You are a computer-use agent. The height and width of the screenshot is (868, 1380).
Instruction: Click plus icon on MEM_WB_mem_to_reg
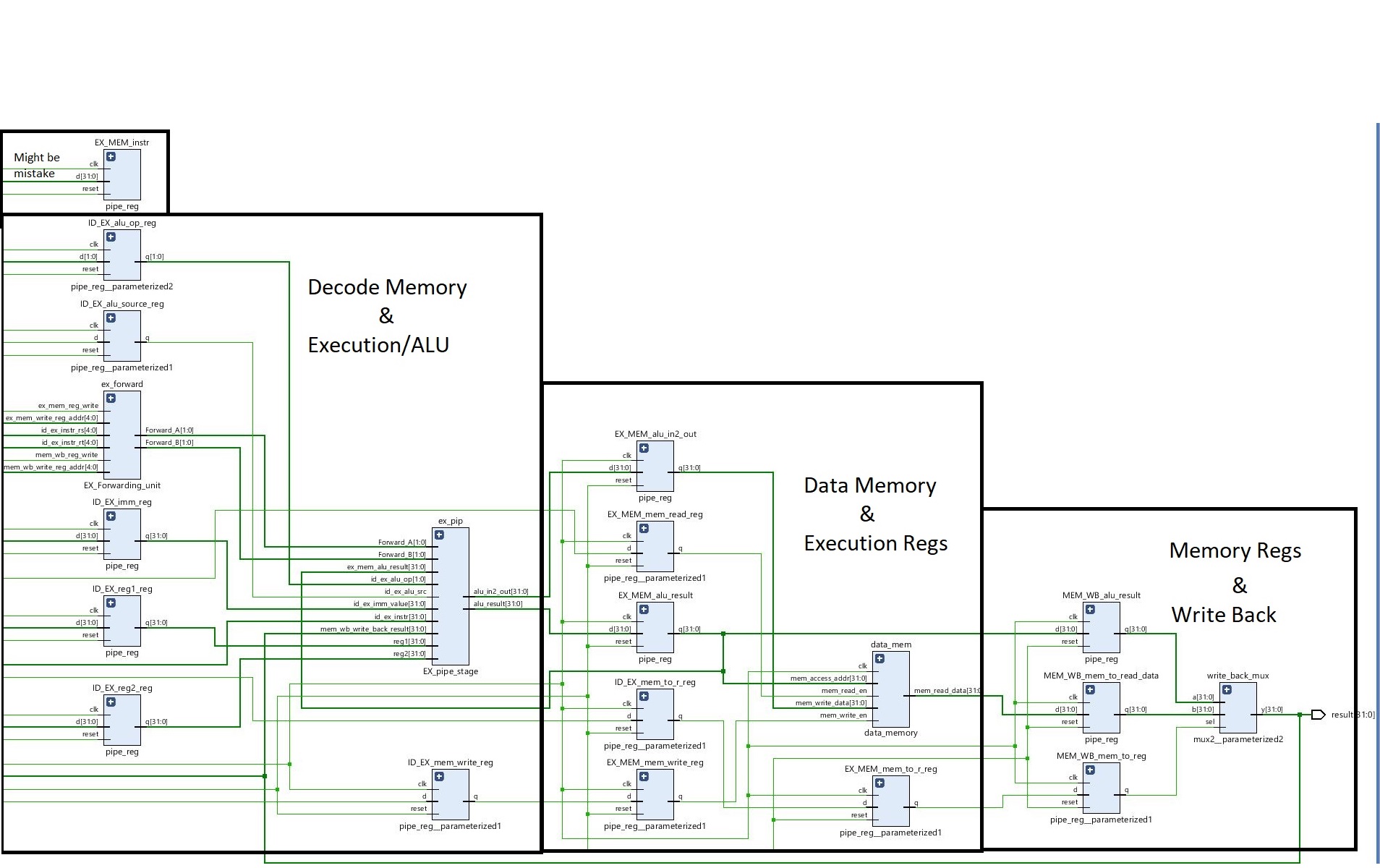[x=1090, y=770]
